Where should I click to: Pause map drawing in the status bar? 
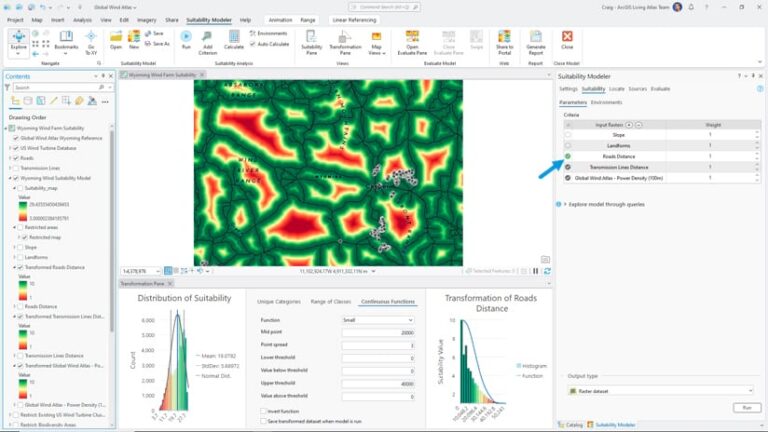(x=536, y=271)
